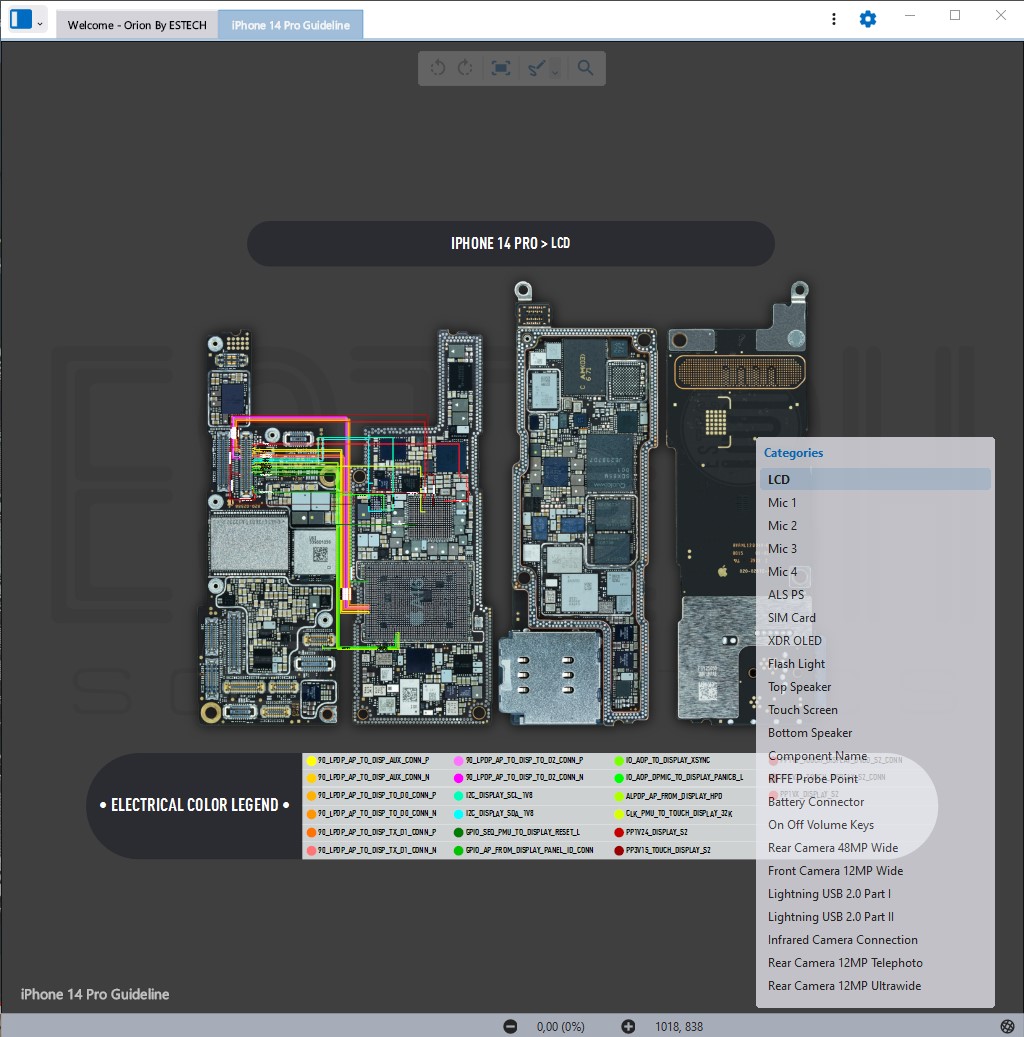This screenshot has height=1037, width=1024.
Task: Open Infrared Camera Connection category
Action: click(x=875, y=940)
